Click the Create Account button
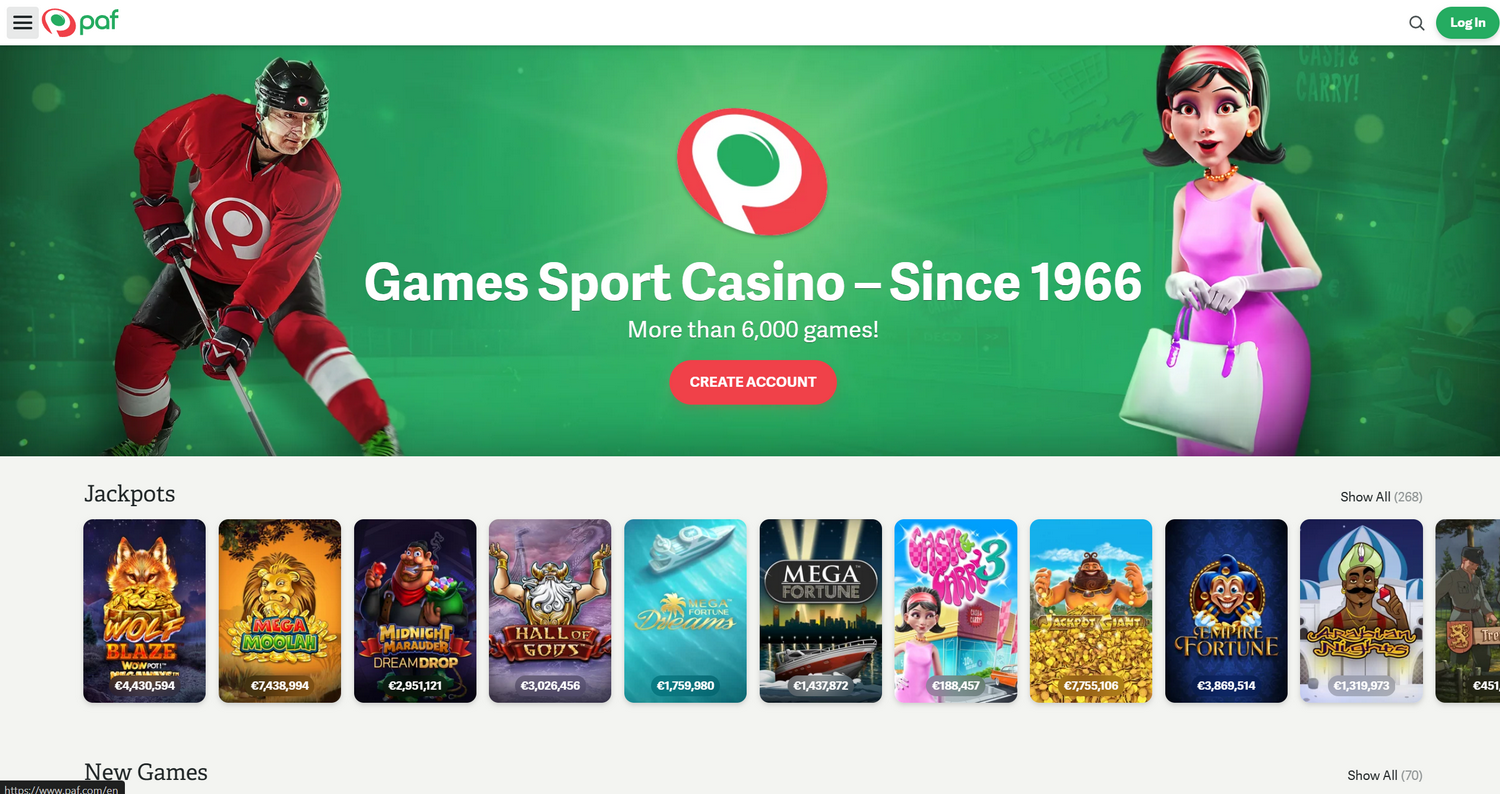This screenshot has width=1500, height=794. (753, 382)
